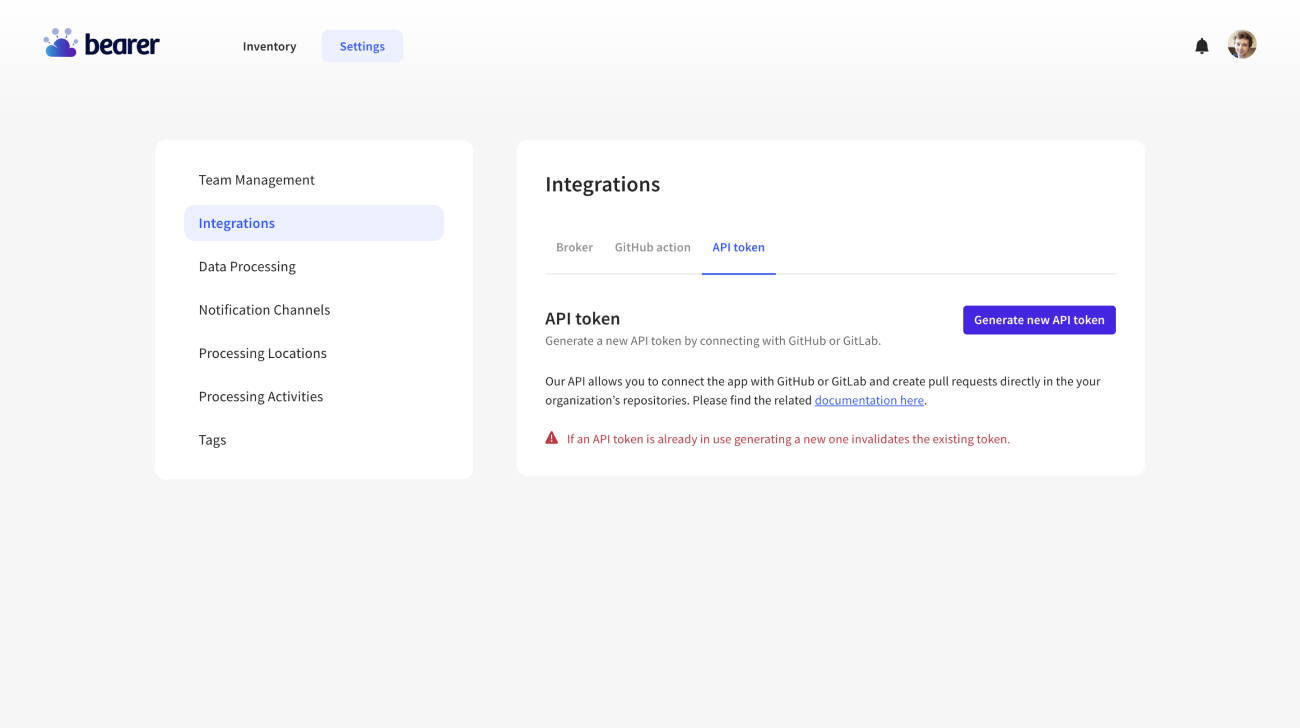Switch to the GitHub action tab

click(652, 247)
